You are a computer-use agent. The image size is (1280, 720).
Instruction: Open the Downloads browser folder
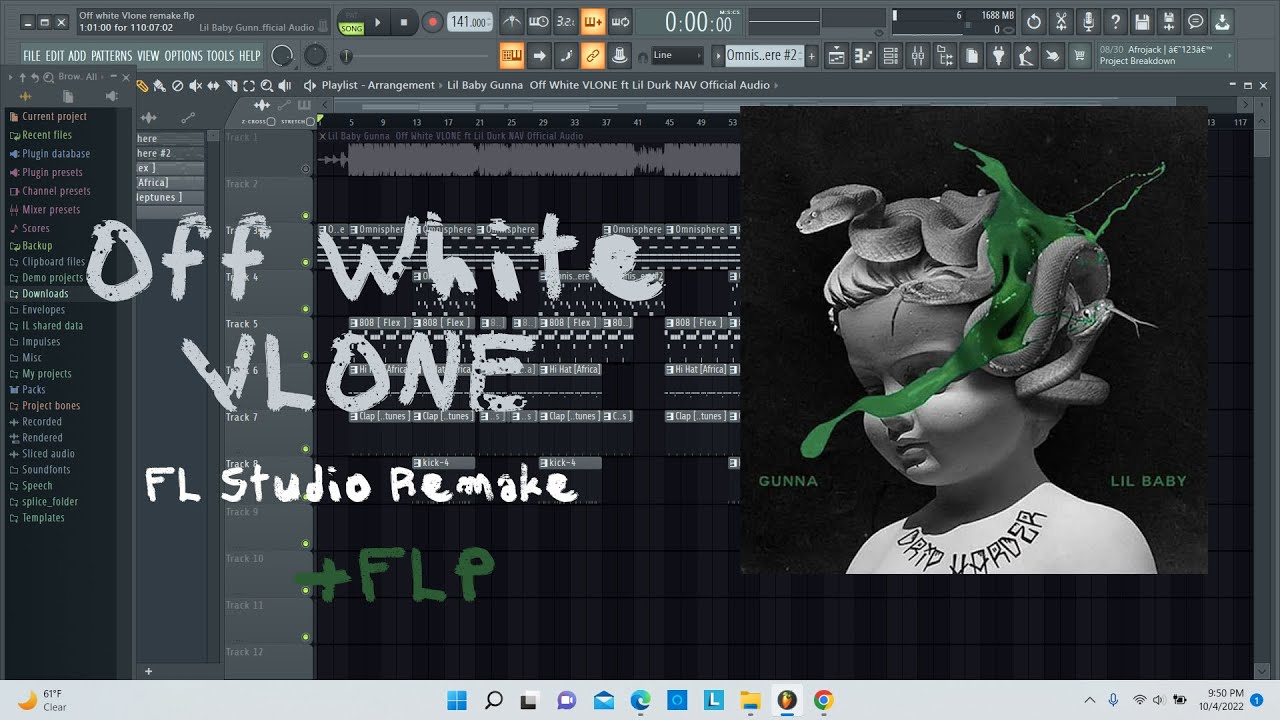[45, 294]
